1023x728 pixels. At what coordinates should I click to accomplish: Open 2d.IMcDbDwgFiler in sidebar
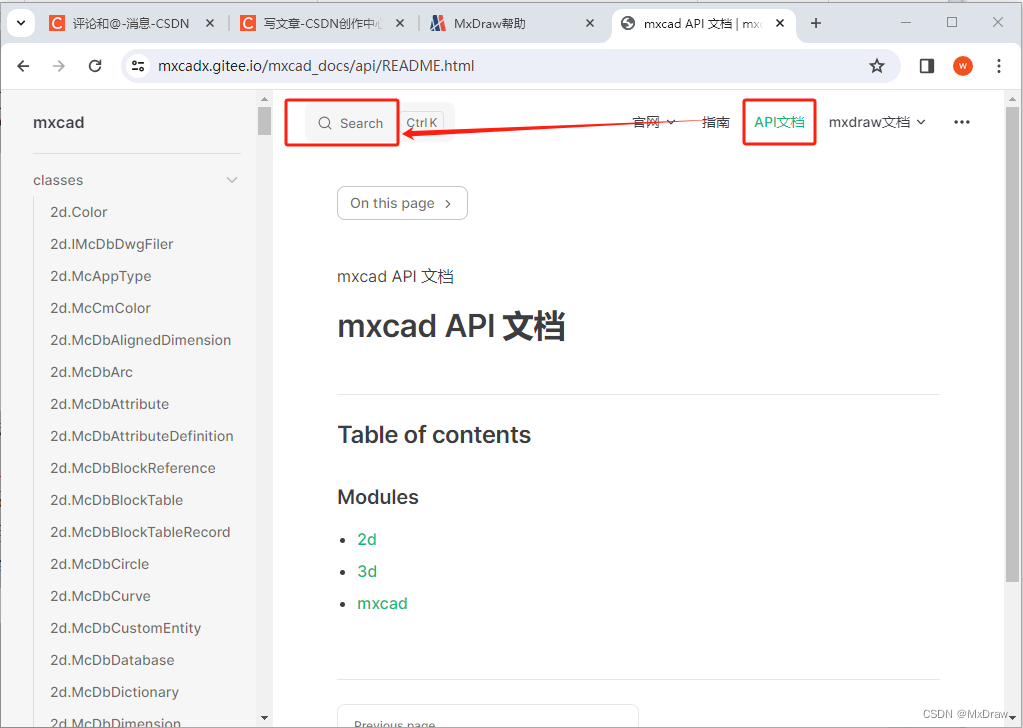point(112,244)
